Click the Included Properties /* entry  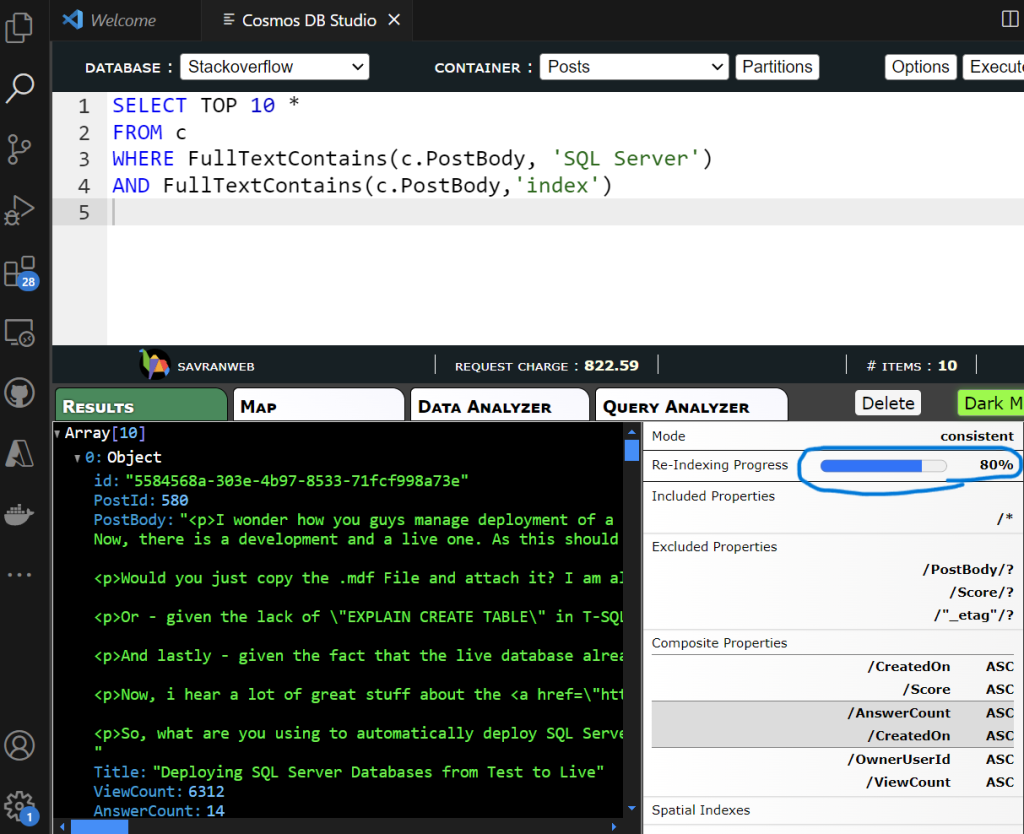click(1005, 519)
